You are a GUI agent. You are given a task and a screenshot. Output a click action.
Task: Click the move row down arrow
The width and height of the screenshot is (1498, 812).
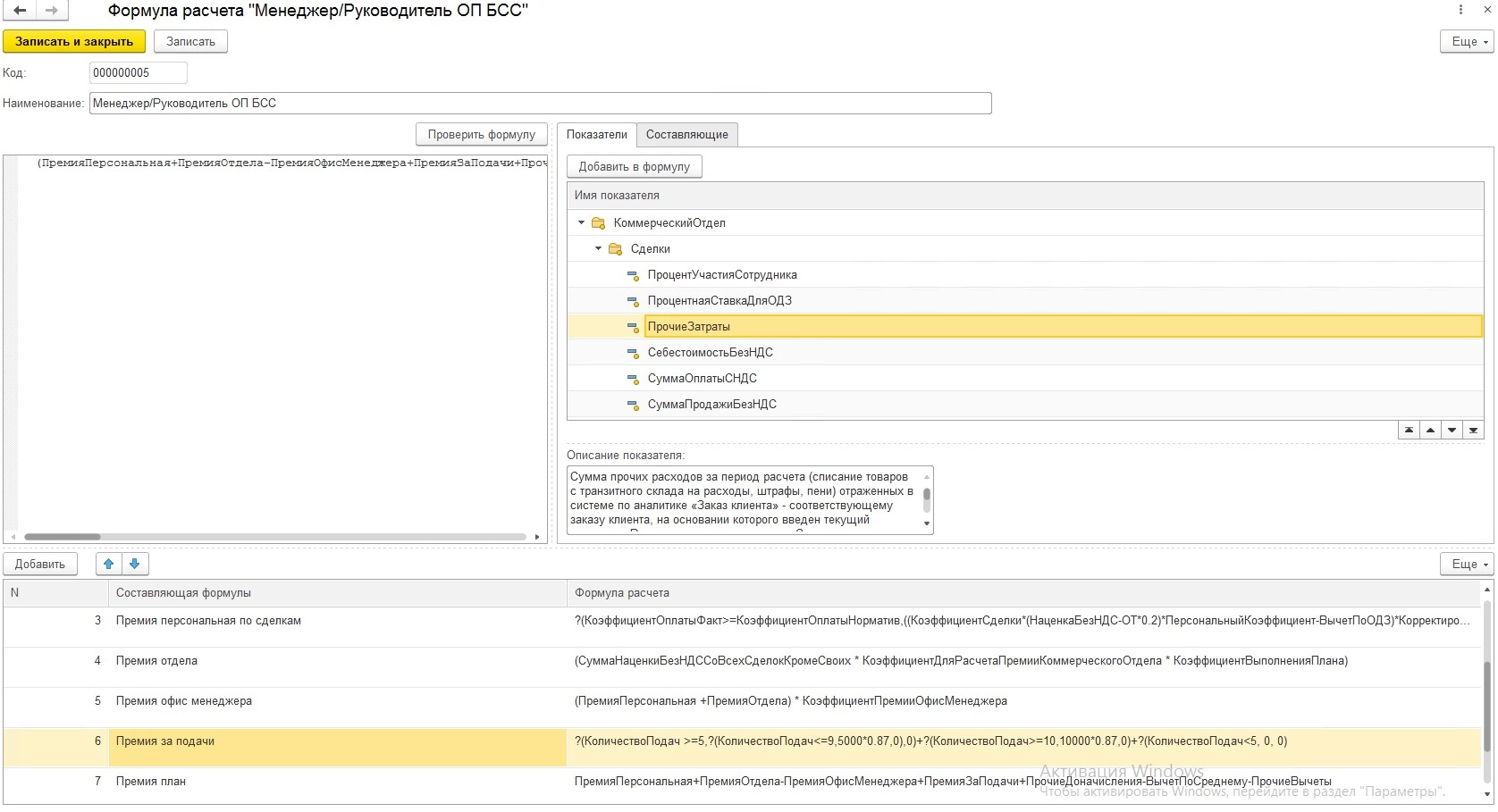click(x=135, y=564)
